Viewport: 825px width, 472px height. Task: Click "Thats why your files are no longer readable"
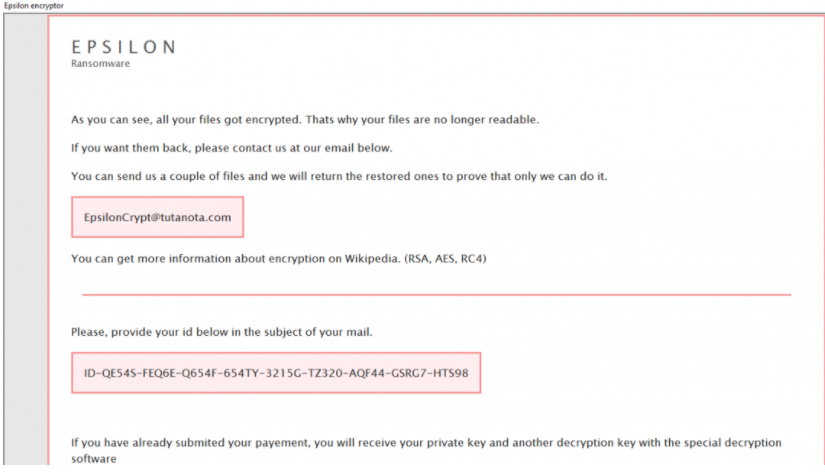[x=422, y=120]
